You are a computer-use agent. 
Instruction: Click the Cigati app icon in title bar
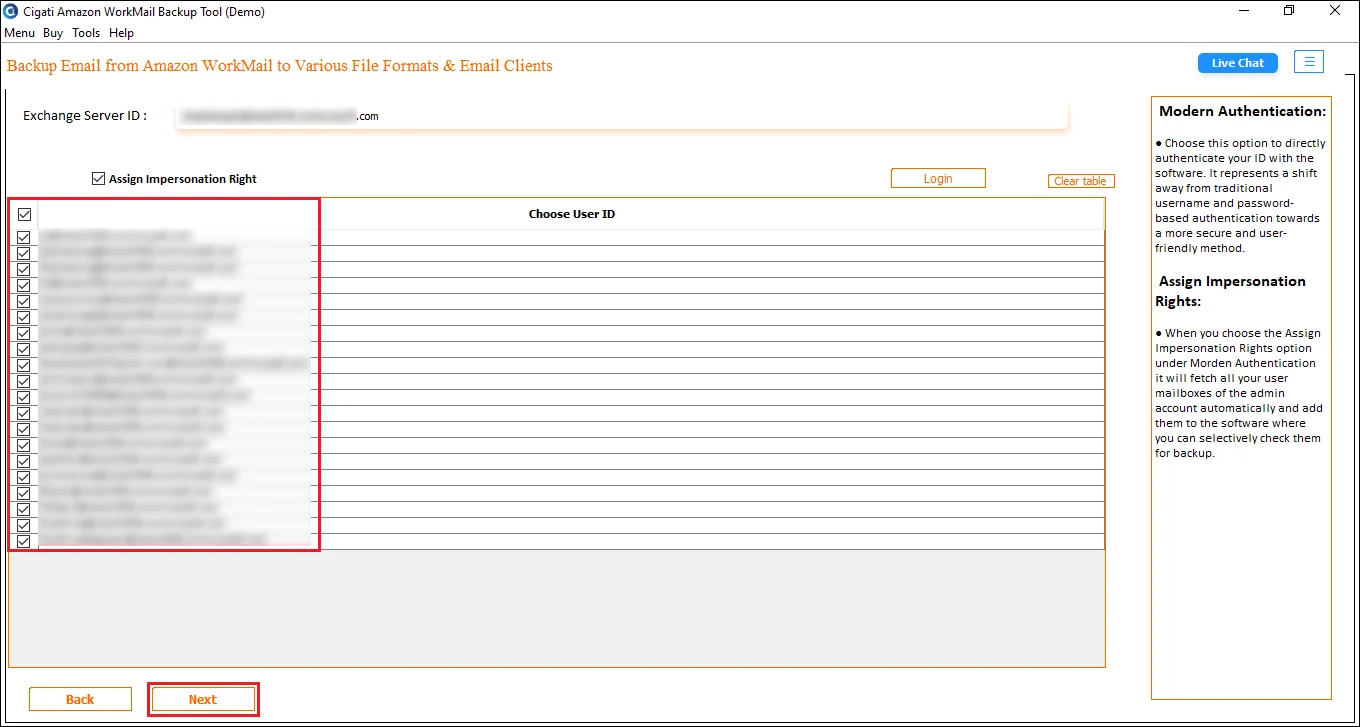pyautogui.click(x=11, y=11)
